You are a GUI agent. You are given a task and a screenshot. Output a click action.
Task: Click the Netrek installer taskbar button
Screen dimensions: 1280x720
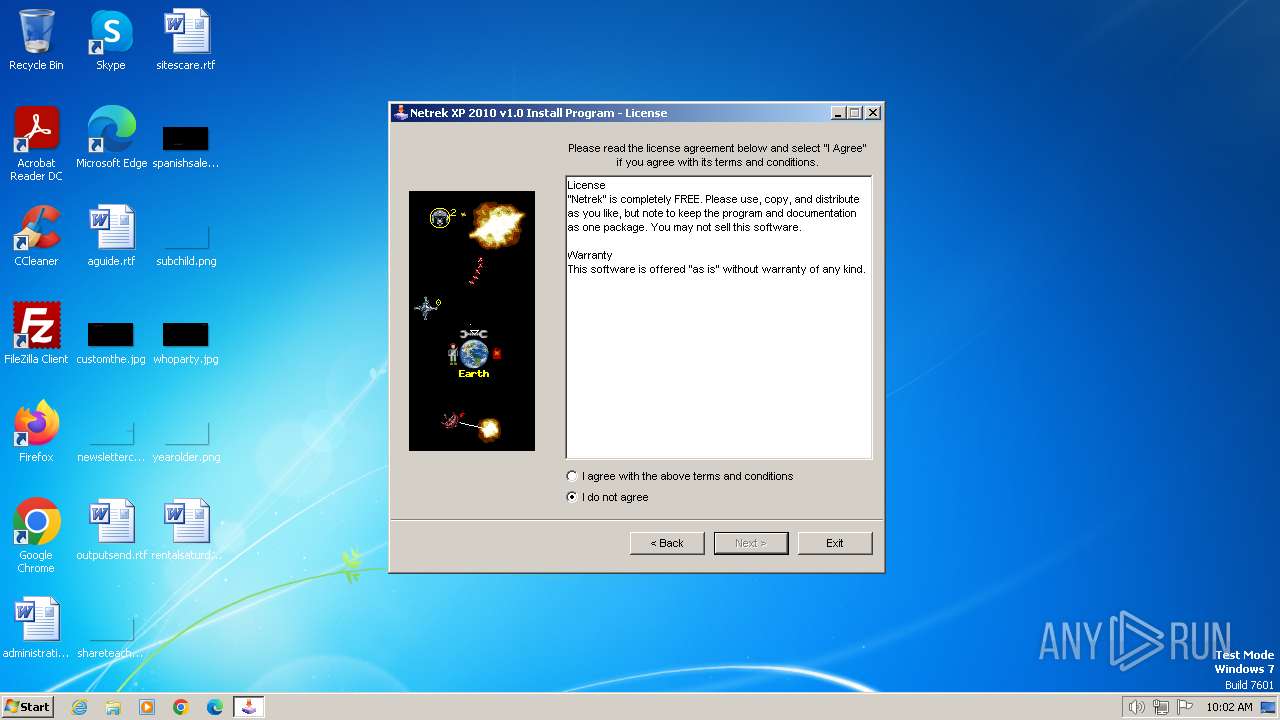click(x=249, y=707)
